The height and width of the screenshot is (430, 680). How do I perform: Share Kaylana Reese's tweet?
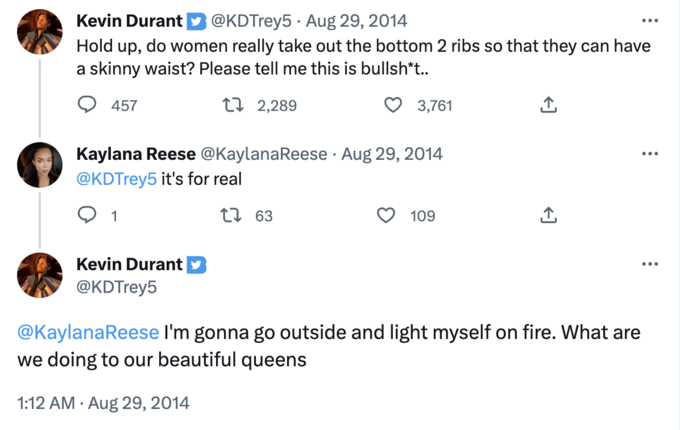click(548, 215)
